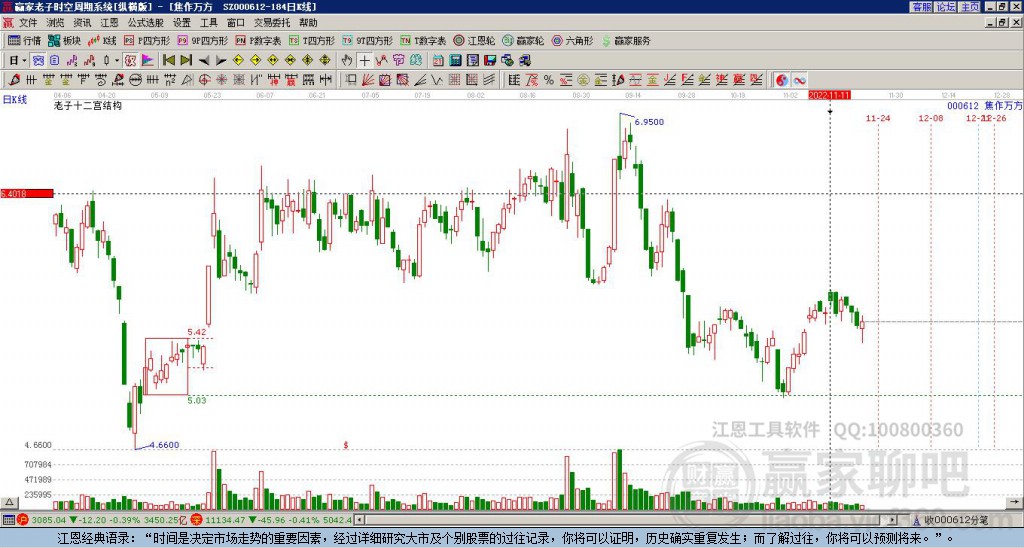Image resolution: width=1024 pixels, height=548 pixels.
Task: Select the zigzag wave line tool
Action: pyautogui.click(x=438, y=80)
